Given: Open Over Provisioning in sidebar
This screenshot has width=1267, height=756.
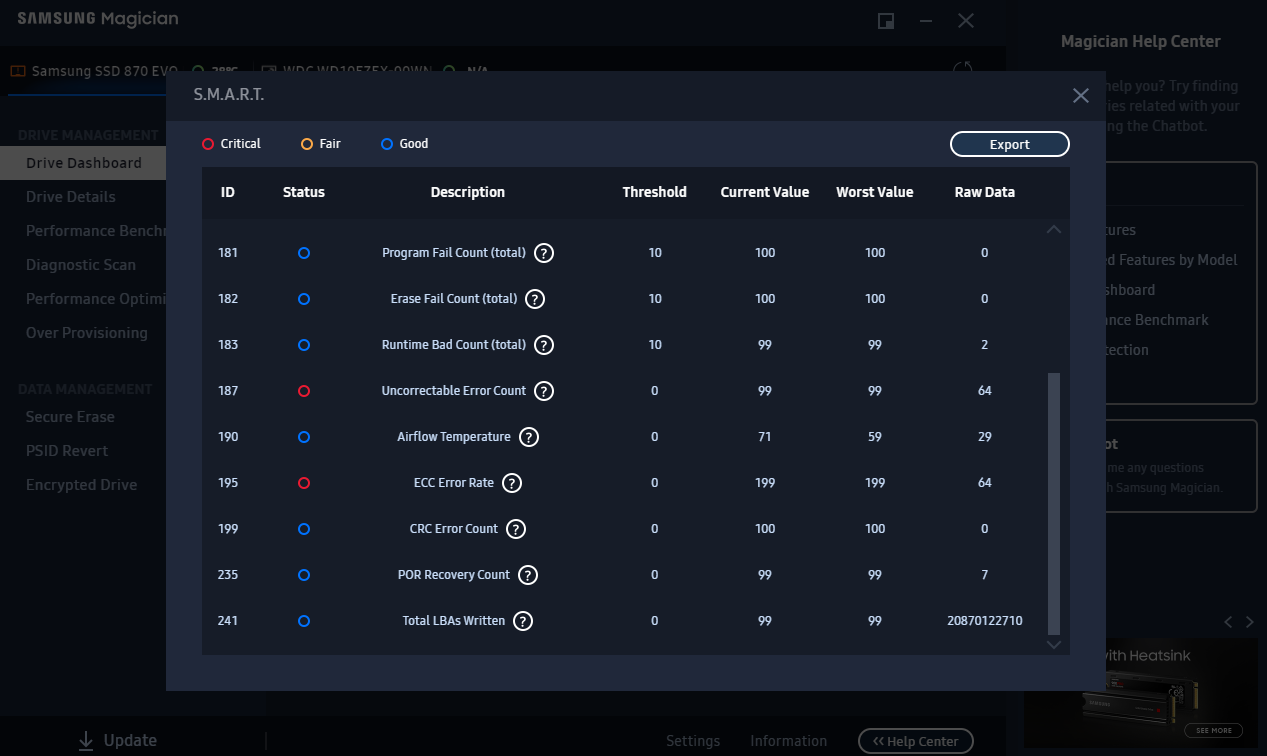Looking at the screenshot, I should (87, 333).
